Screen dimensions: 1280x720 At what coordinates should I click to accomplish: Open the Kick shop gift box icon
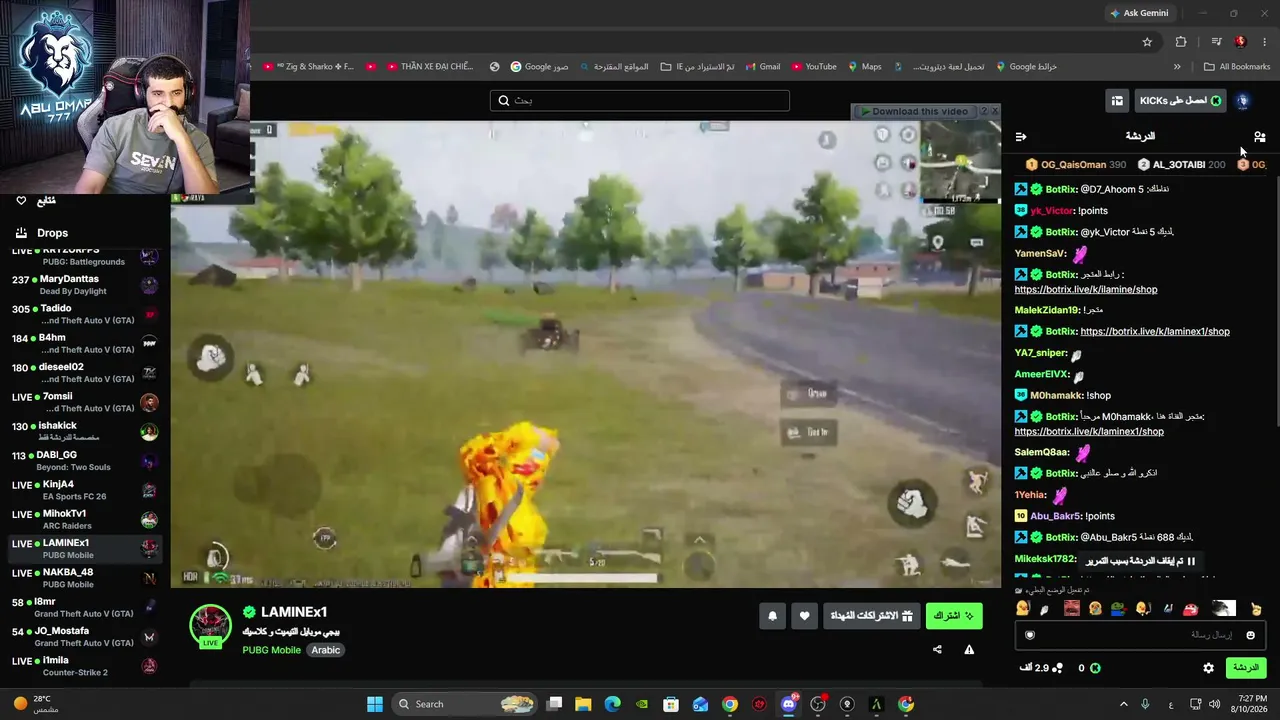[1117, 101]
